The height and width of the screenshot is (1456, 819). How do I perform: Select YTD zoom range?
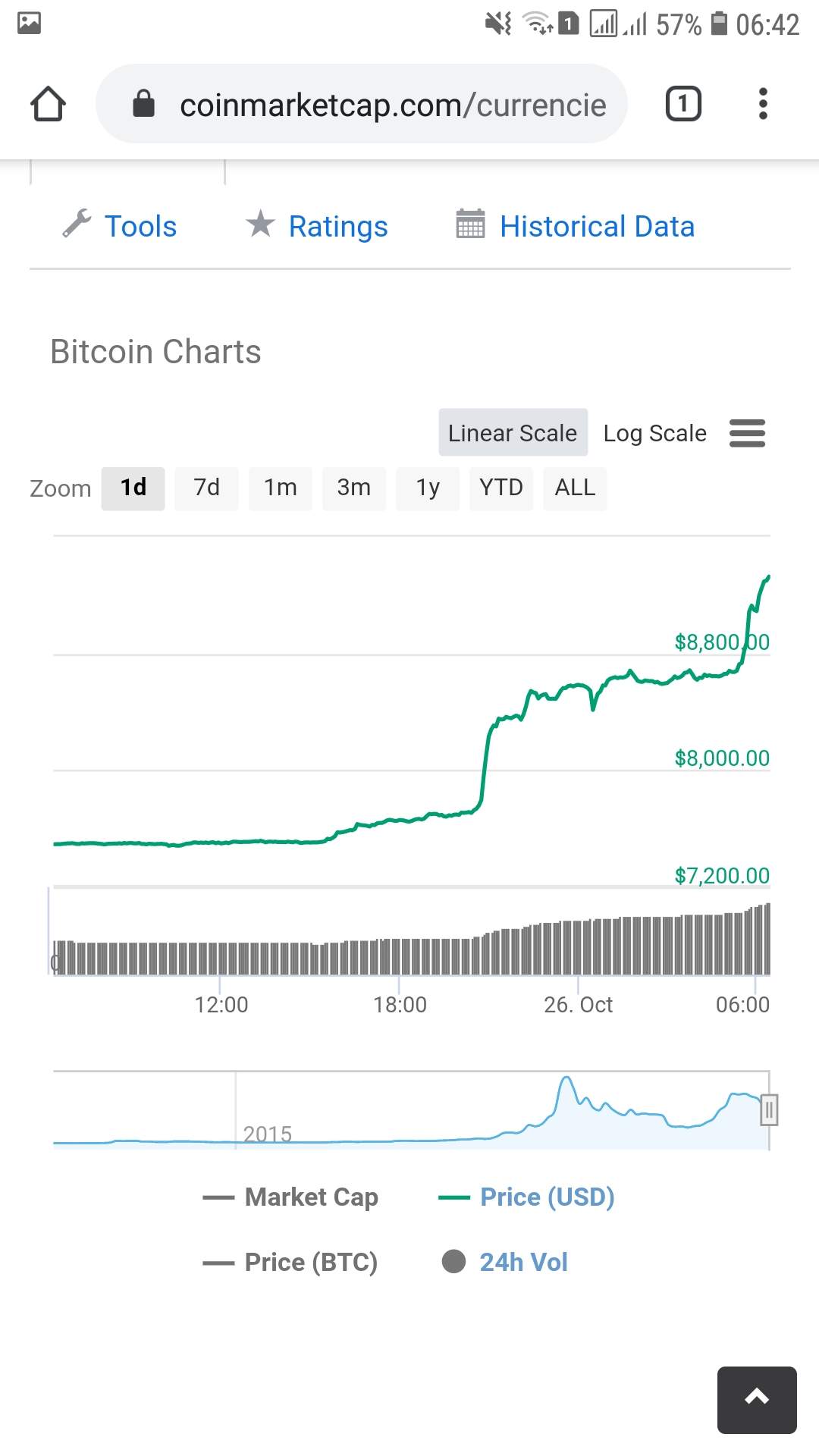[500, 488]
